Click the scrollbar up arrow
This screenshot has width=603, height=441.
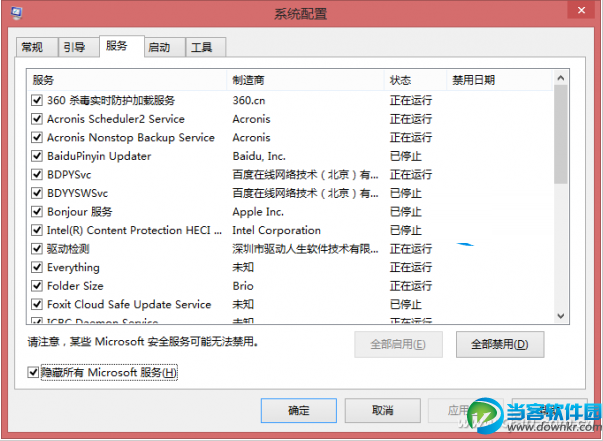[x=561, y=78]
